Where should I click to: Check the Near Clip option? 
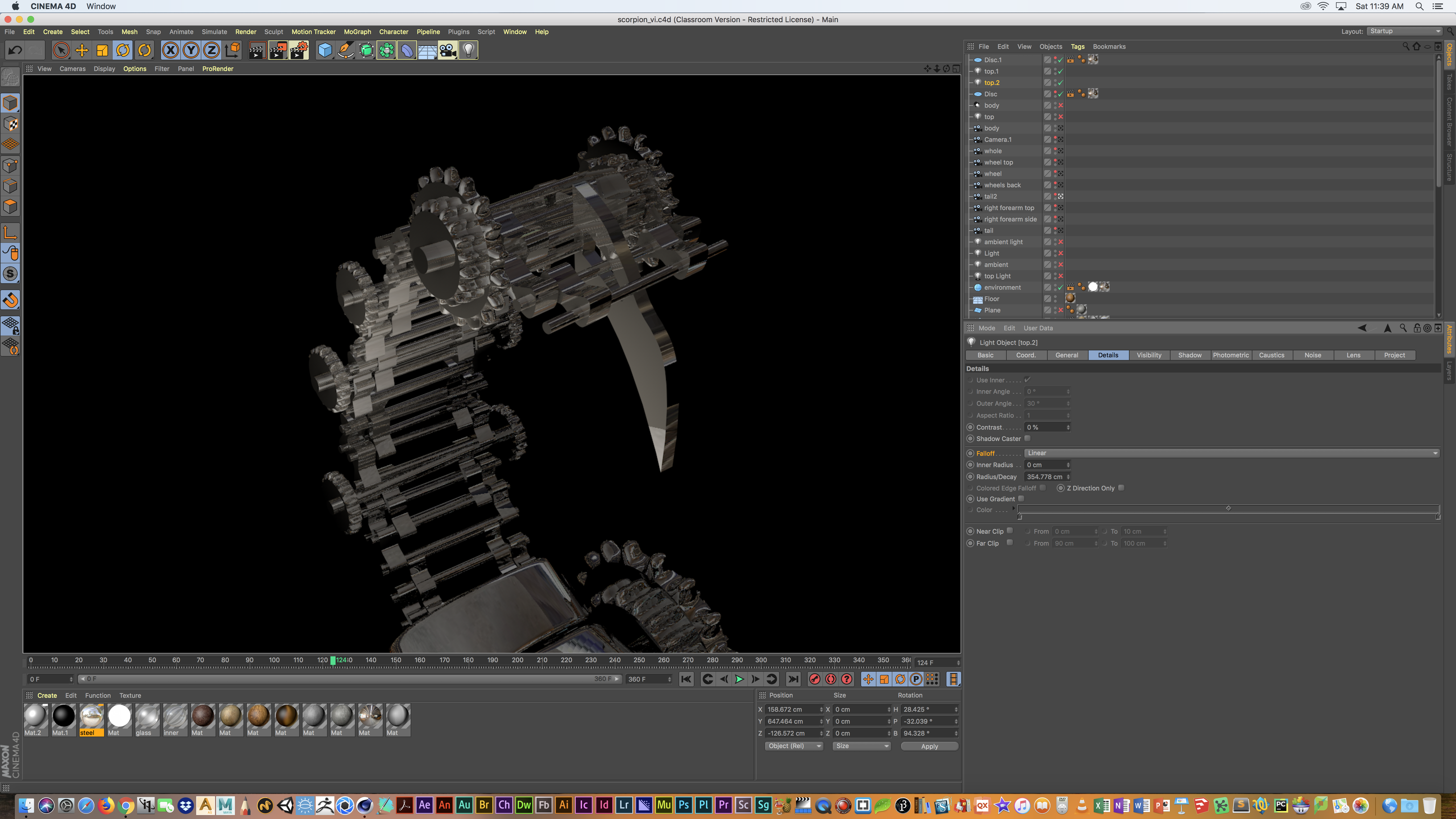click(x=1010, y=531)
